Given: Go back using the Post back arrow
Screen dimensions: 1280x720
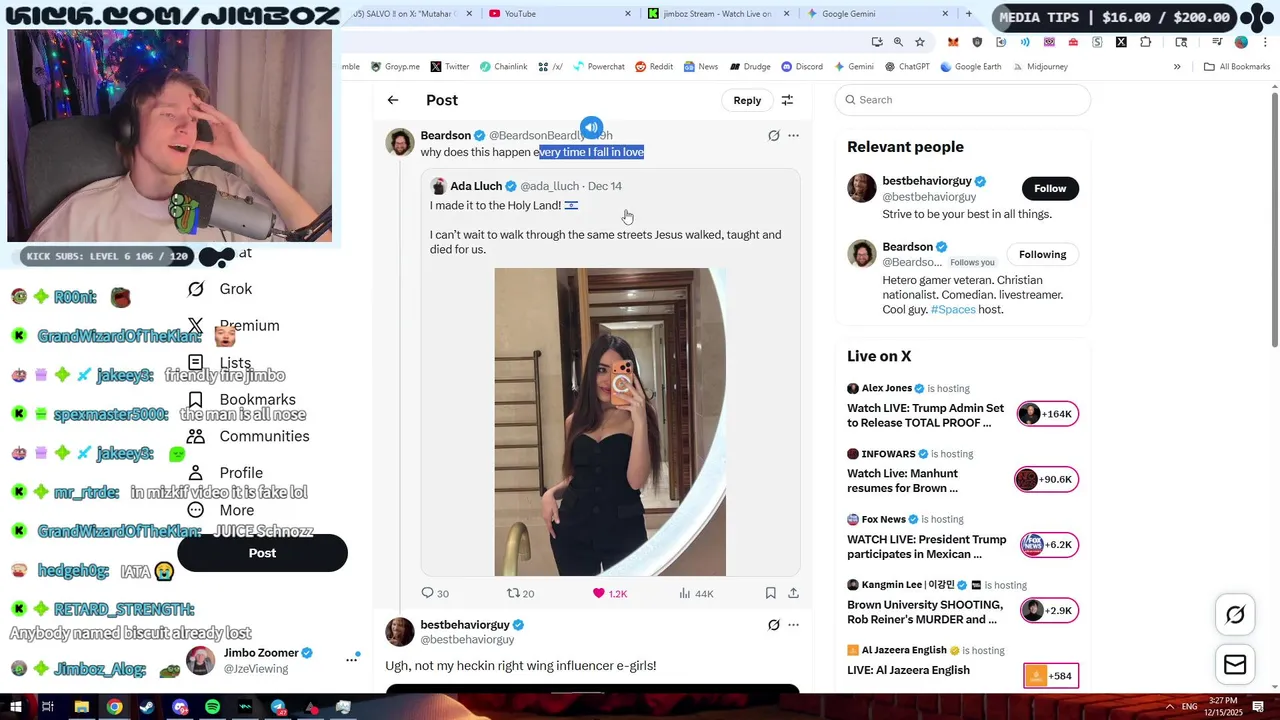Looking at the screenshot, I should 393,100.
